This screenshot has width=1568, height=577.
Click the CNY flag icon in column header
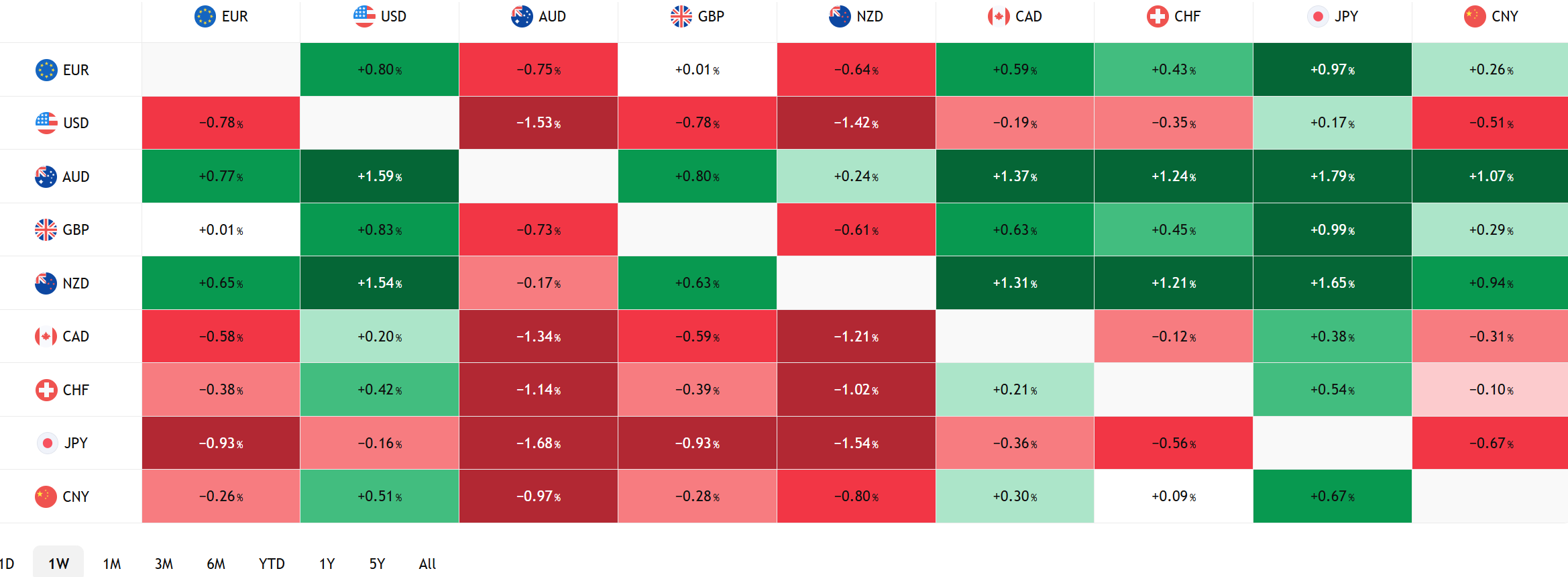click(1475, 16)
